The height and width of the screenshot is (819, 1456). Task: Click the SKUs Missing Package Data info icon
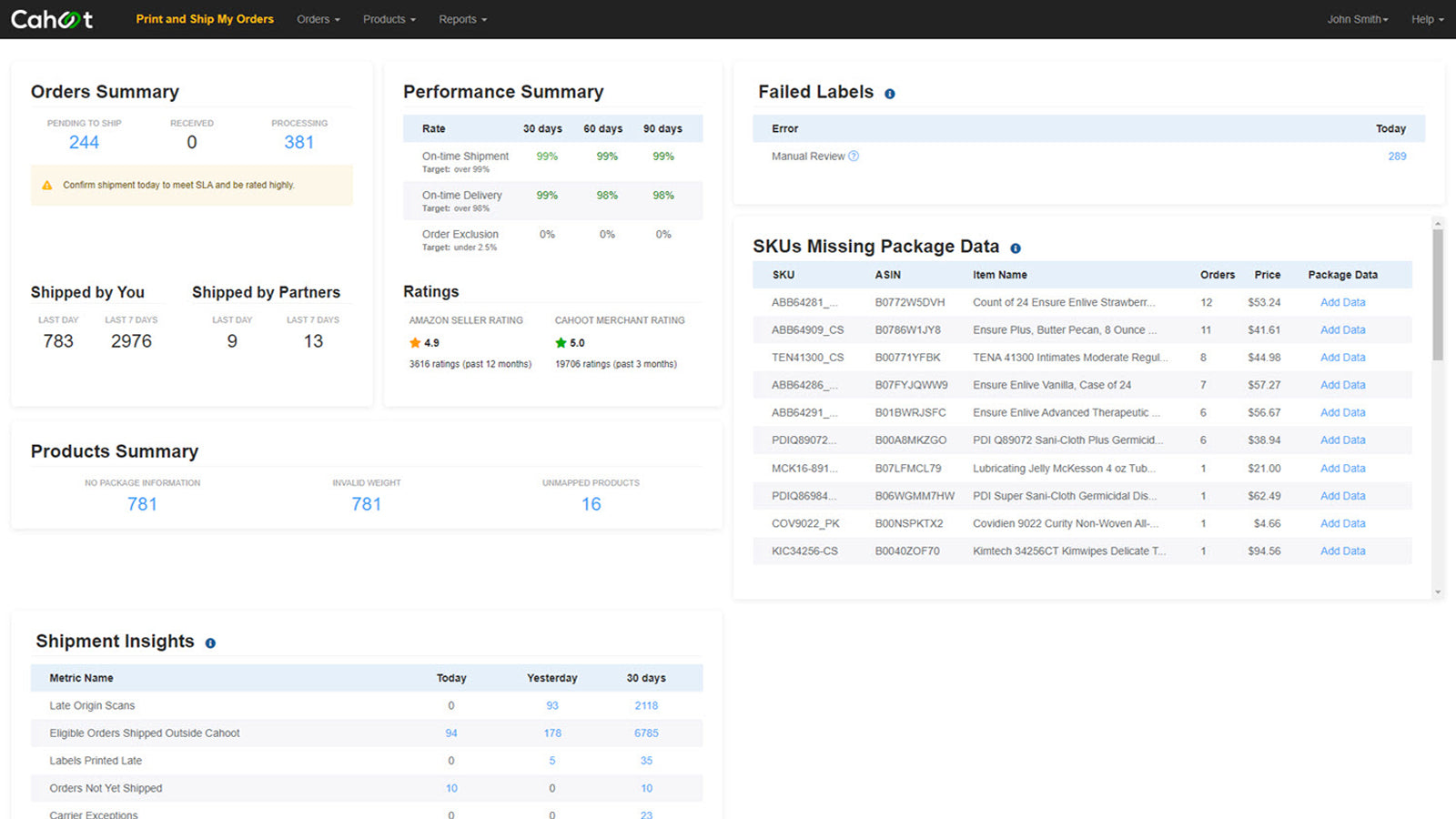(x=1016, y=247)
